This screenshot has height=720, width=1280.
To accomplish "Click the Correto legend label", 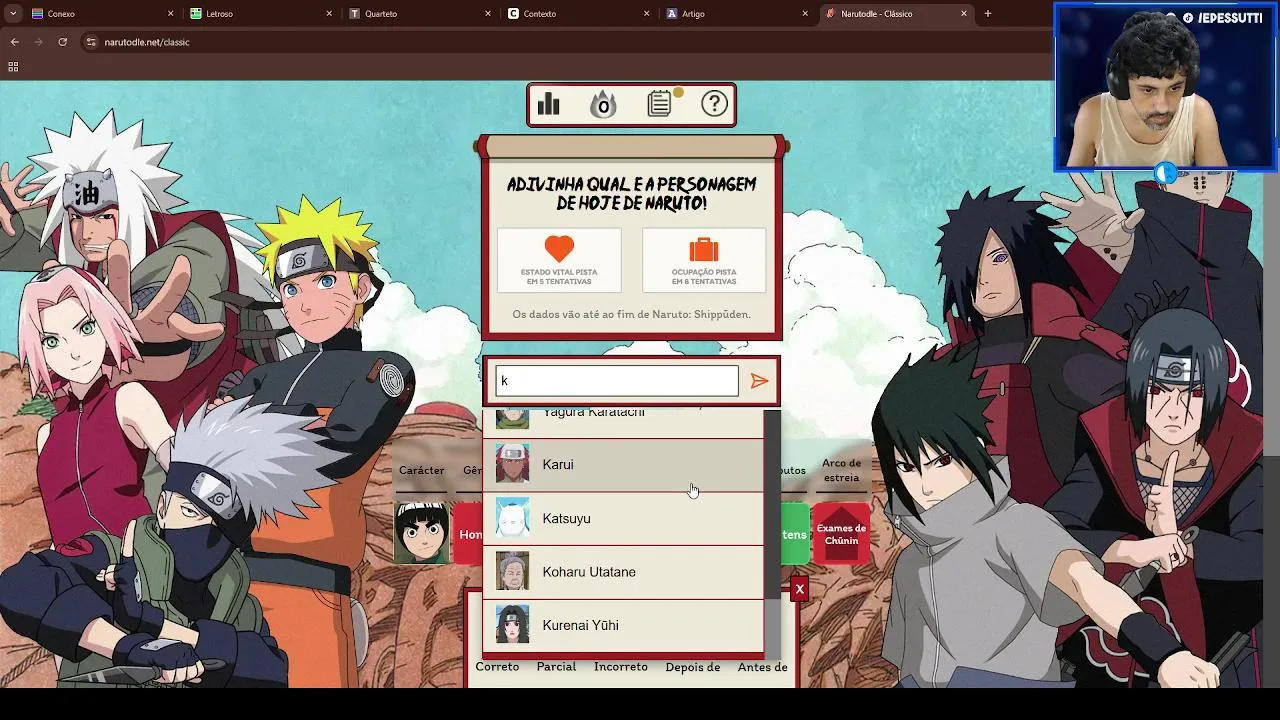I will [497, 667].
